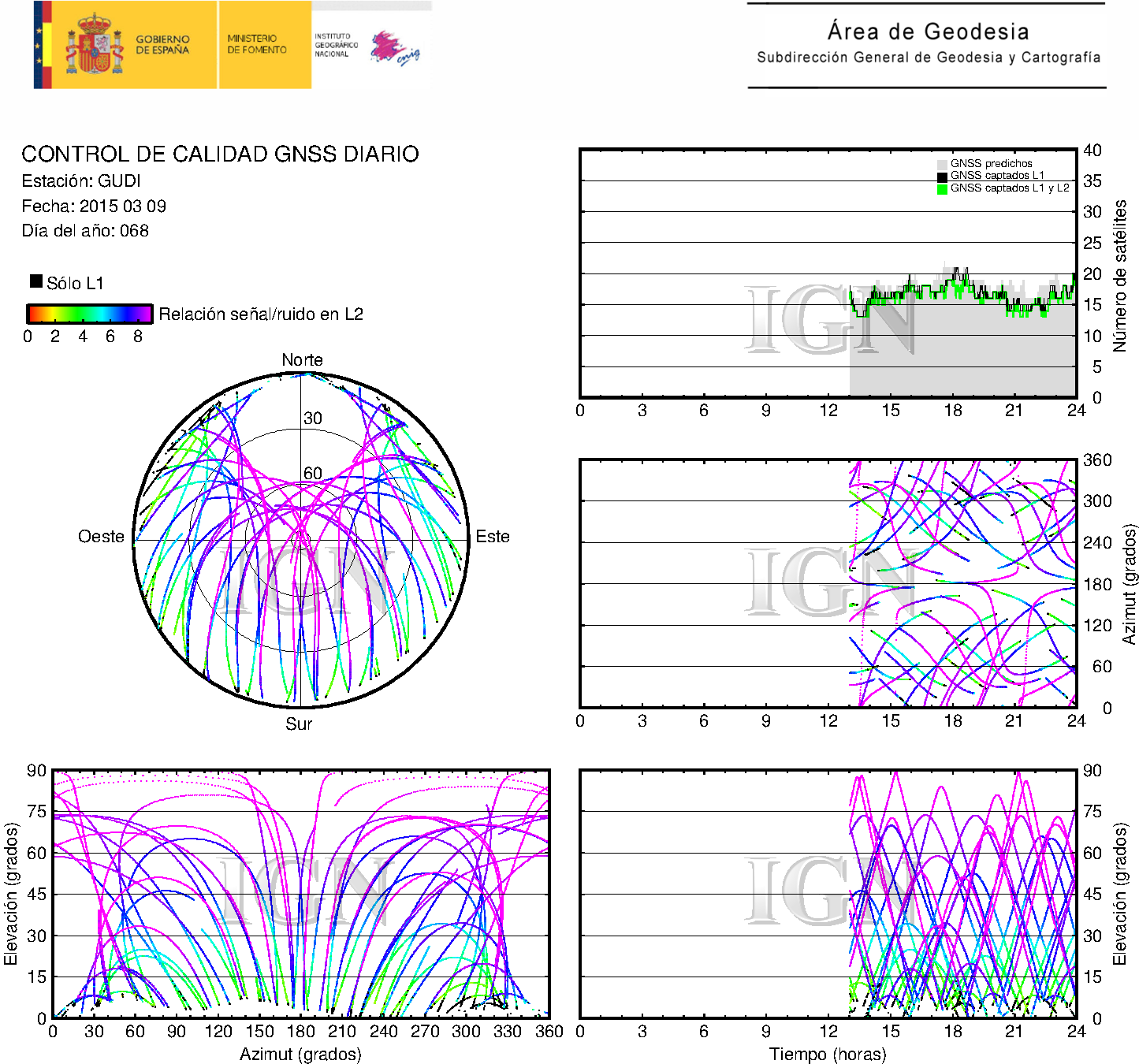Click the 'Fecha: 2015 03 09' line
Viewport: 1139px width, 1064px height.
pos(94,206)
